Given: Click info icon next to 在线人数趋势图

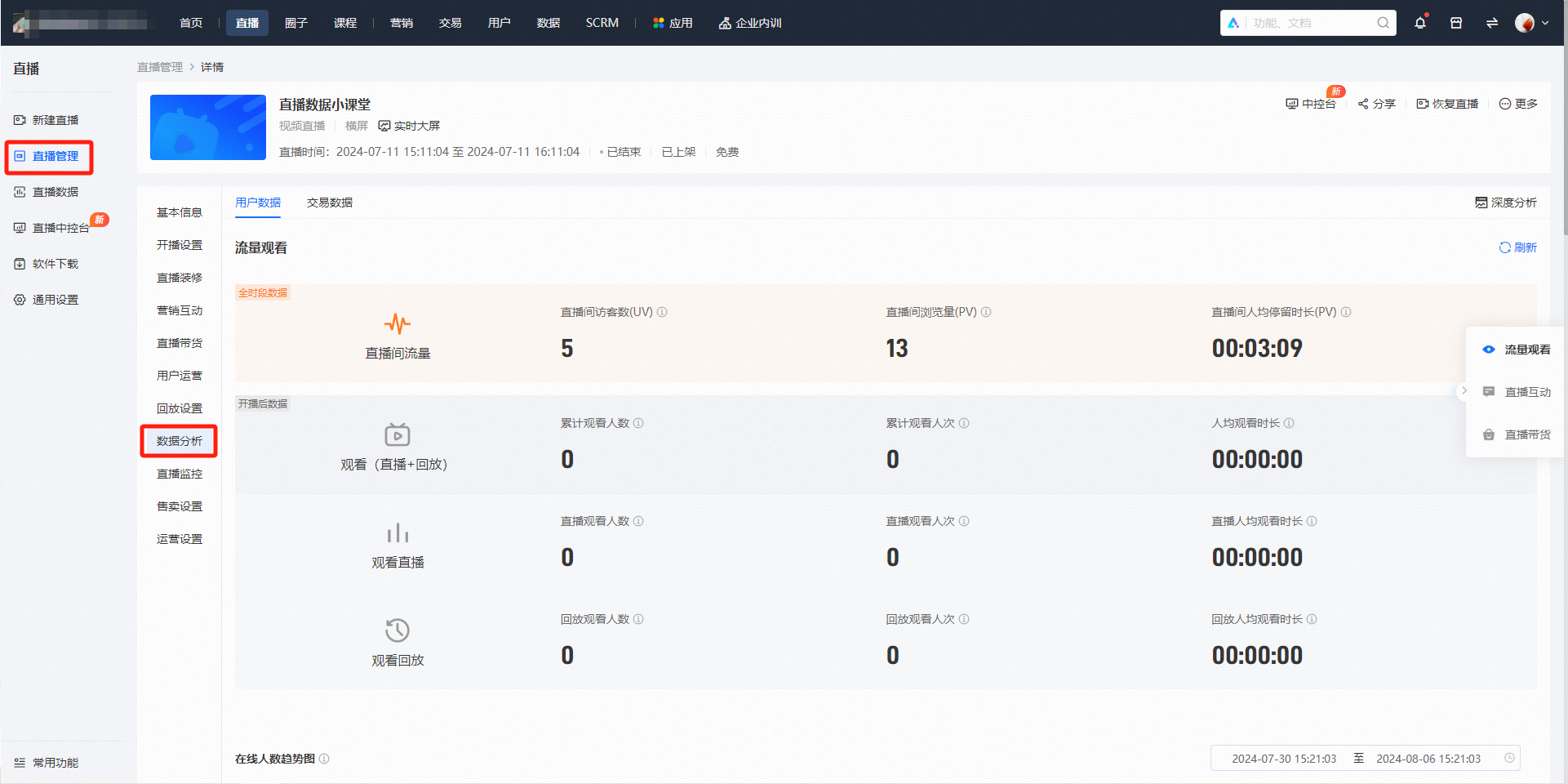Looking at the screenshot, I should (324, 759).
